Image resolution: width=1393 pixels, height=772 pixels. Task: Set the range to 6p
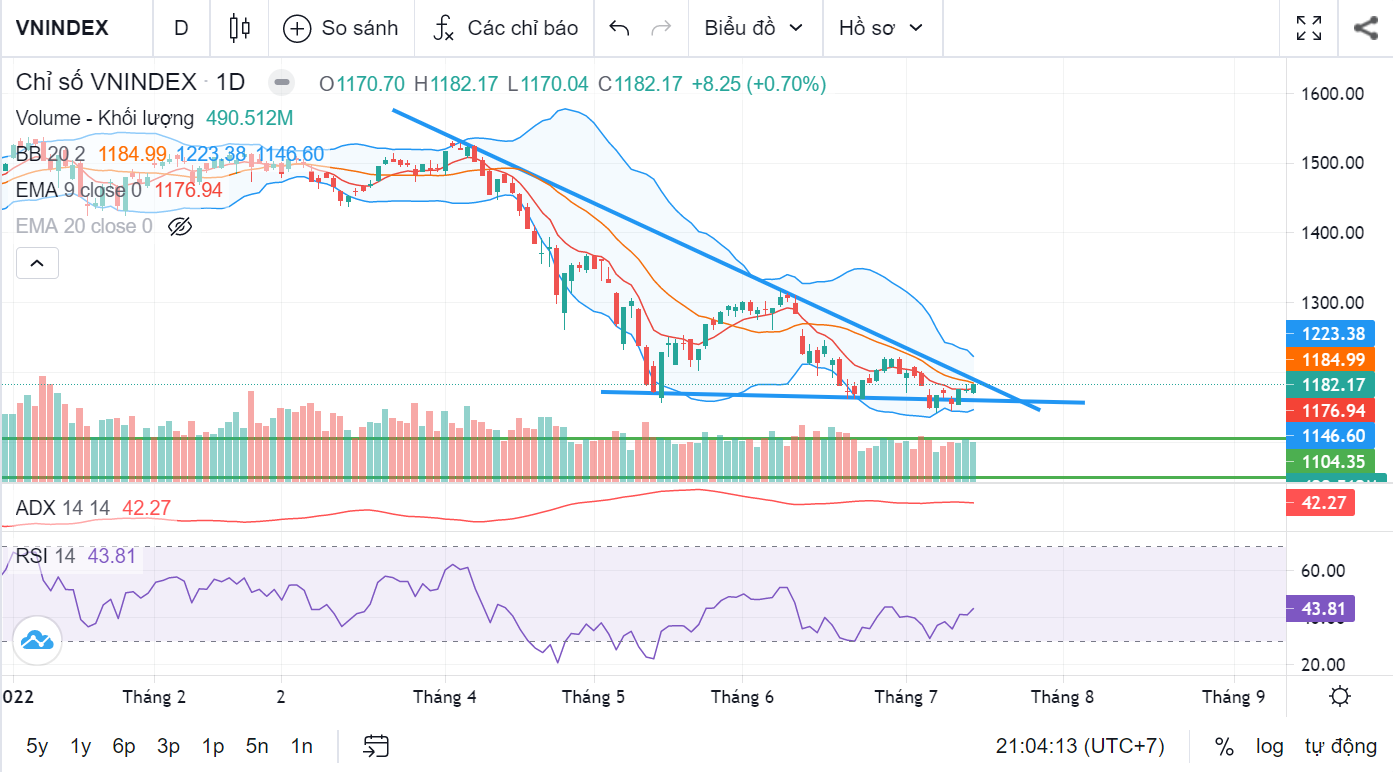[124, 746]
